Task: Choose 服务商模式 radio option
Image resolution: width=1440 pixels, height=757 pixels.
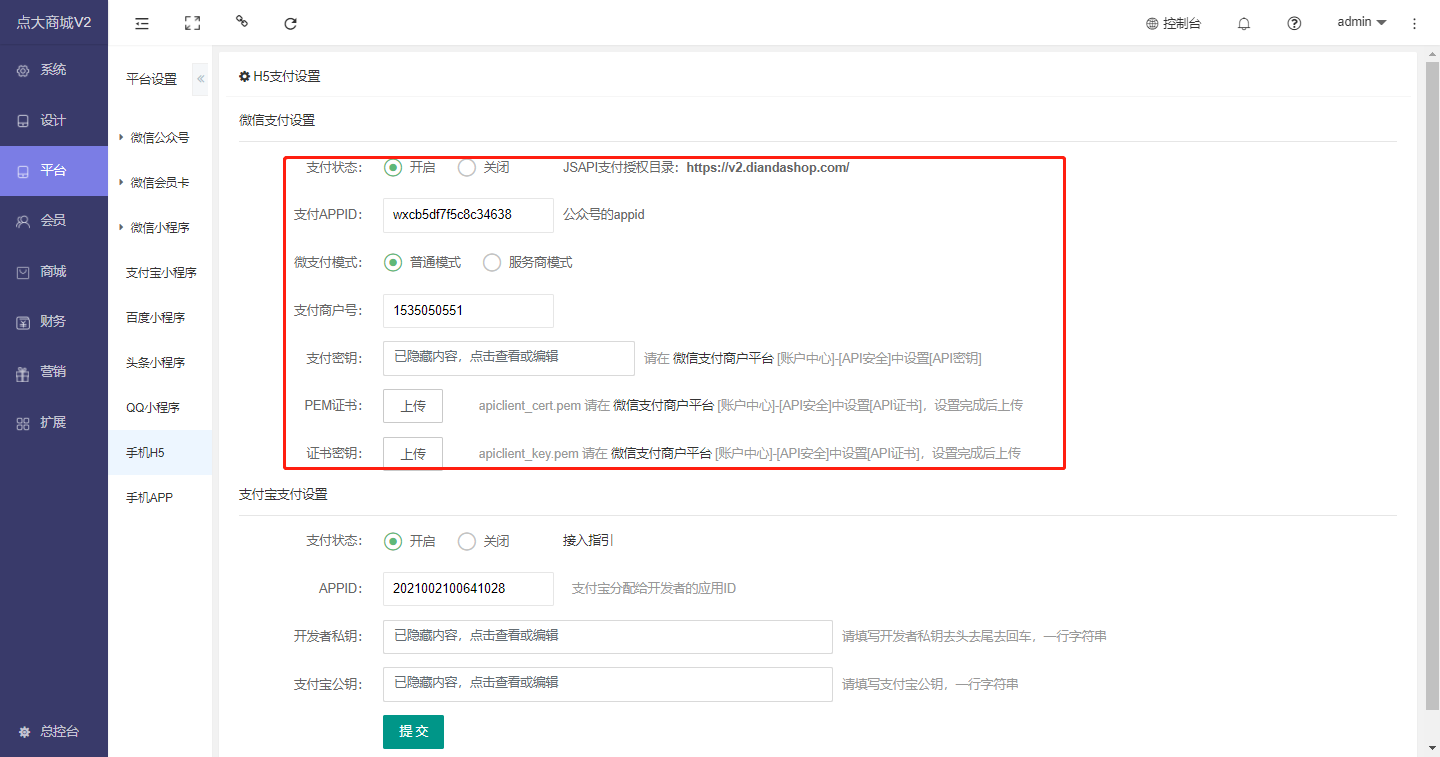Action: (x=492, y=263)
